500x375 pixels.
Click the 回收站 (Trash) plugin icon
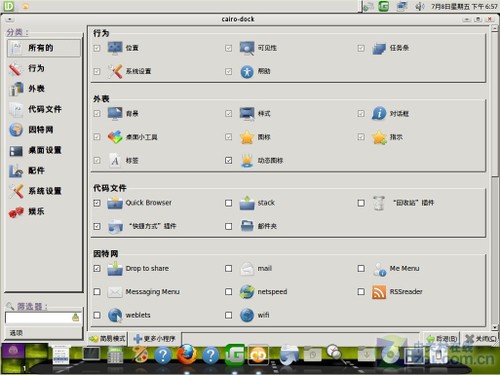pos(379,203)
